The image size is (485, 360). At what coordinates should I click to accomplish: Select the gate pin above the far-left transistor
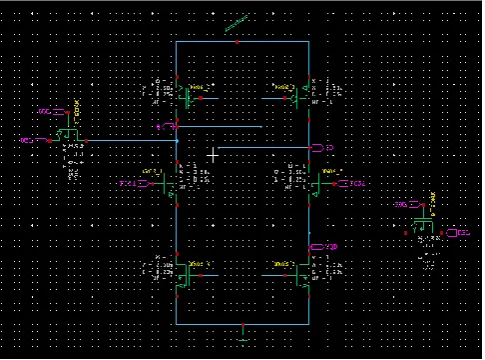(x=53, y=112)
